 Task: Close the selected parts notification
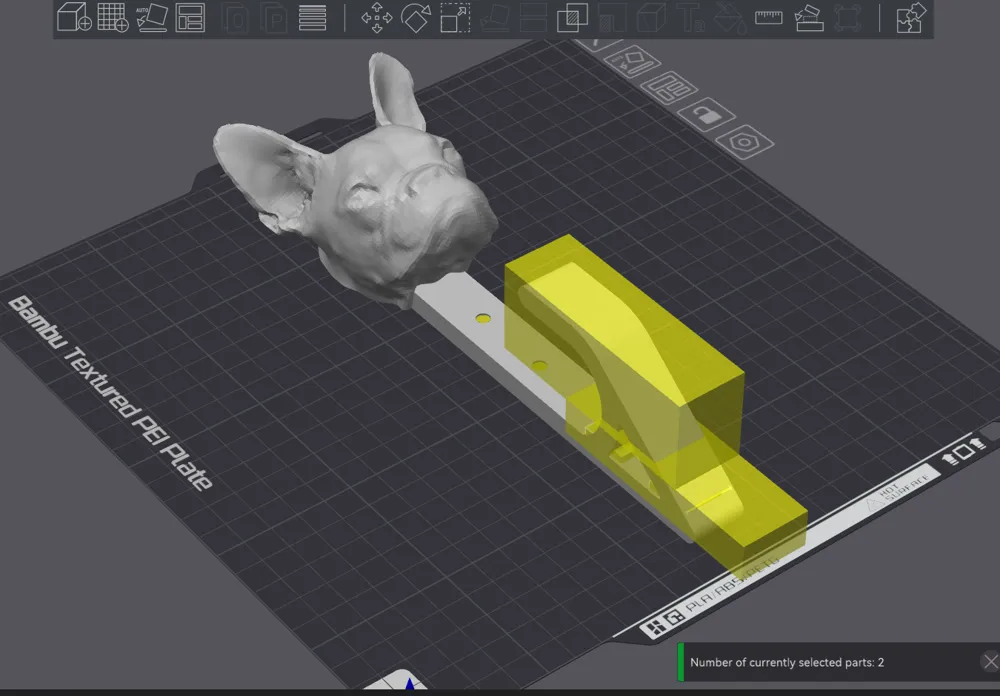tap(990, 662)
